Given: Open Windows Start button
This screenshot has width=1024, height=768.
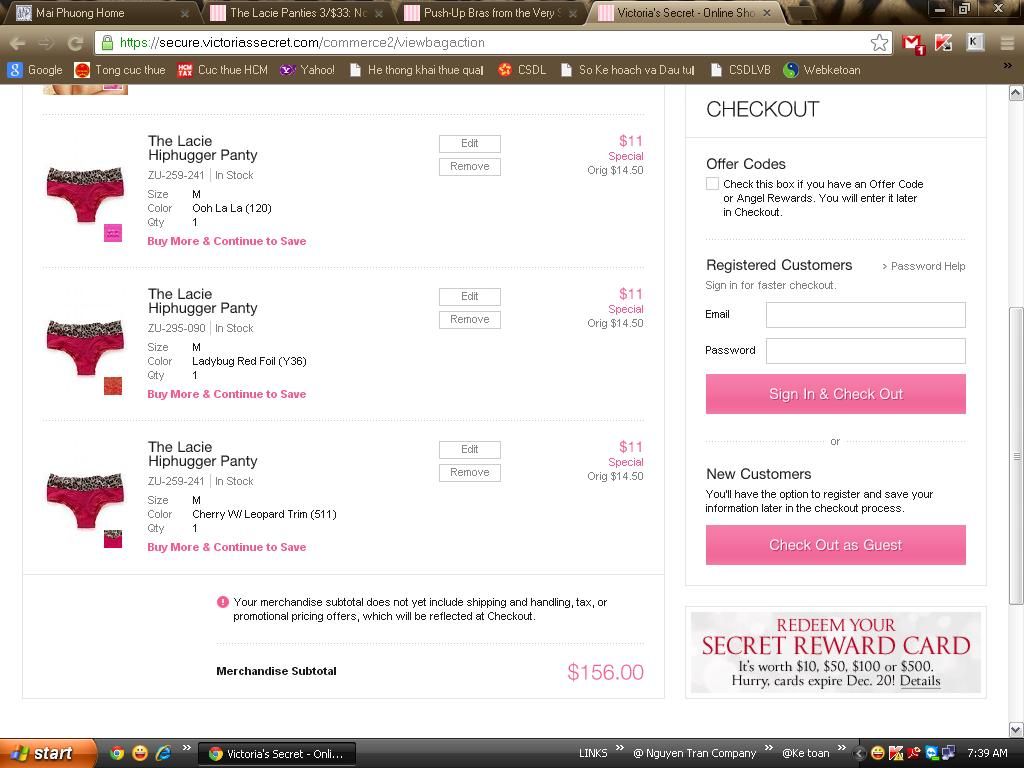Looking at the screenshot, I should click(x=47, y=753).
